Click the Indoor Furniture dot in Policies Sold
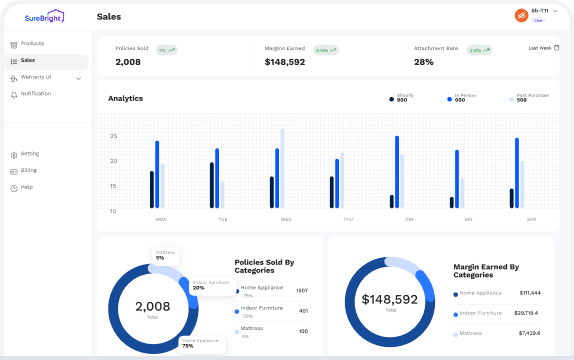 (x=237, y=312)
